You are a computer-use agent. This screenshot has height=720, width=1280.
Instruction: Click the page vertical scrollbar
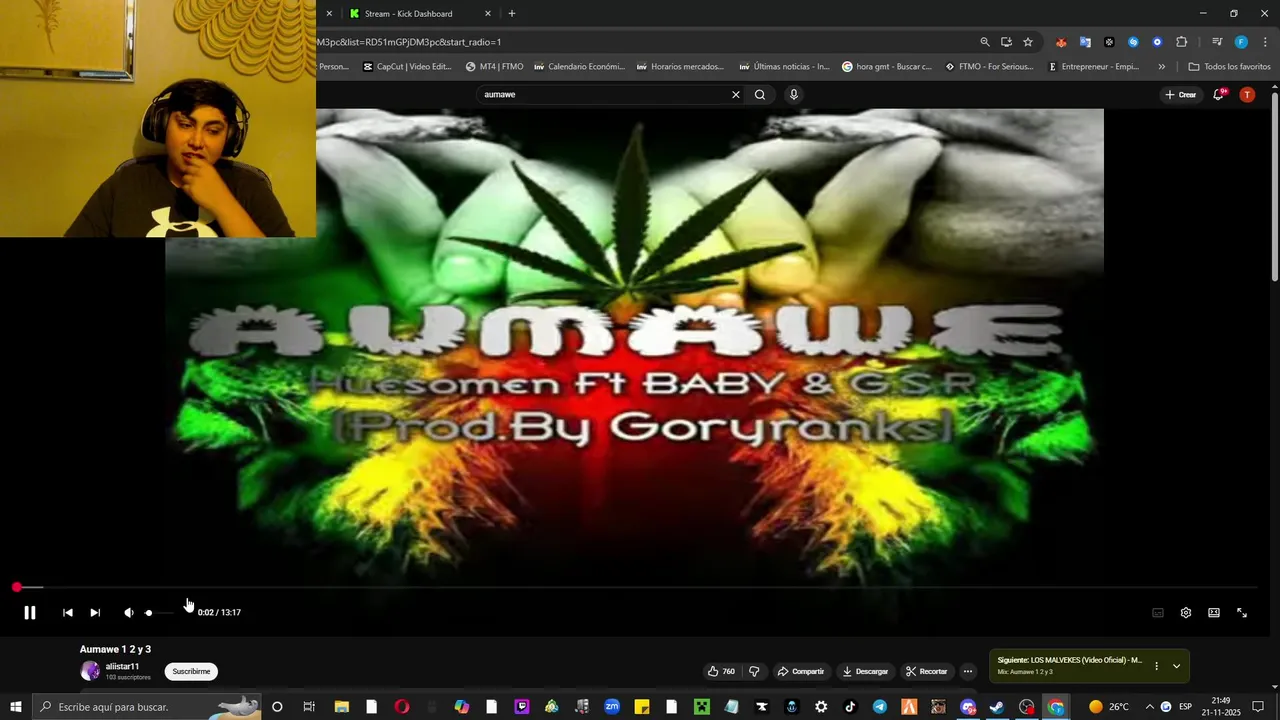[x=1274, y=185]
